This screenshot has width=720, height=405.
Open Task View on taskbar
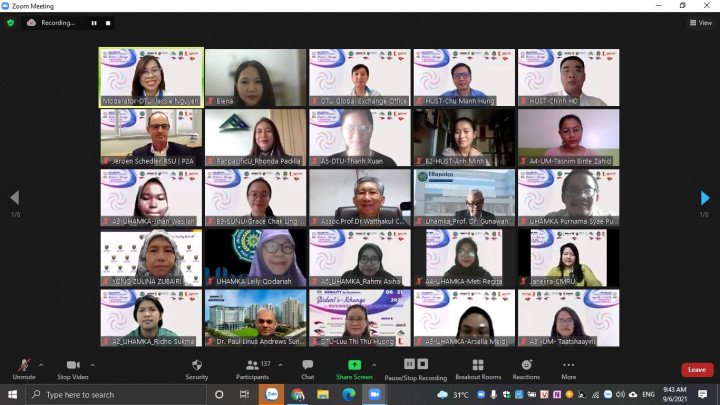tap(244, 394)
